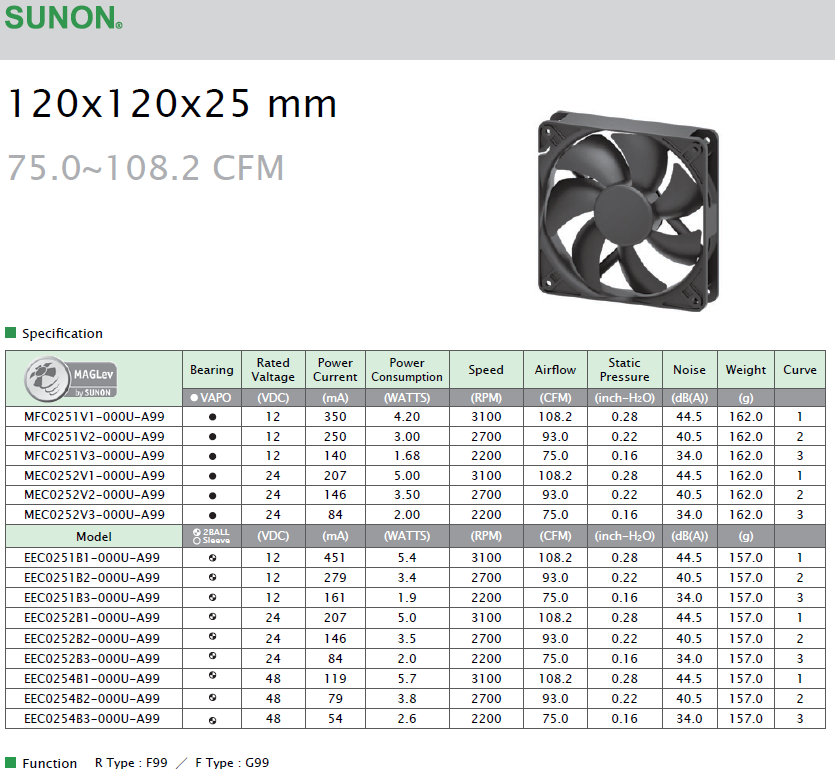Click the Function section title

click(50, 763)
